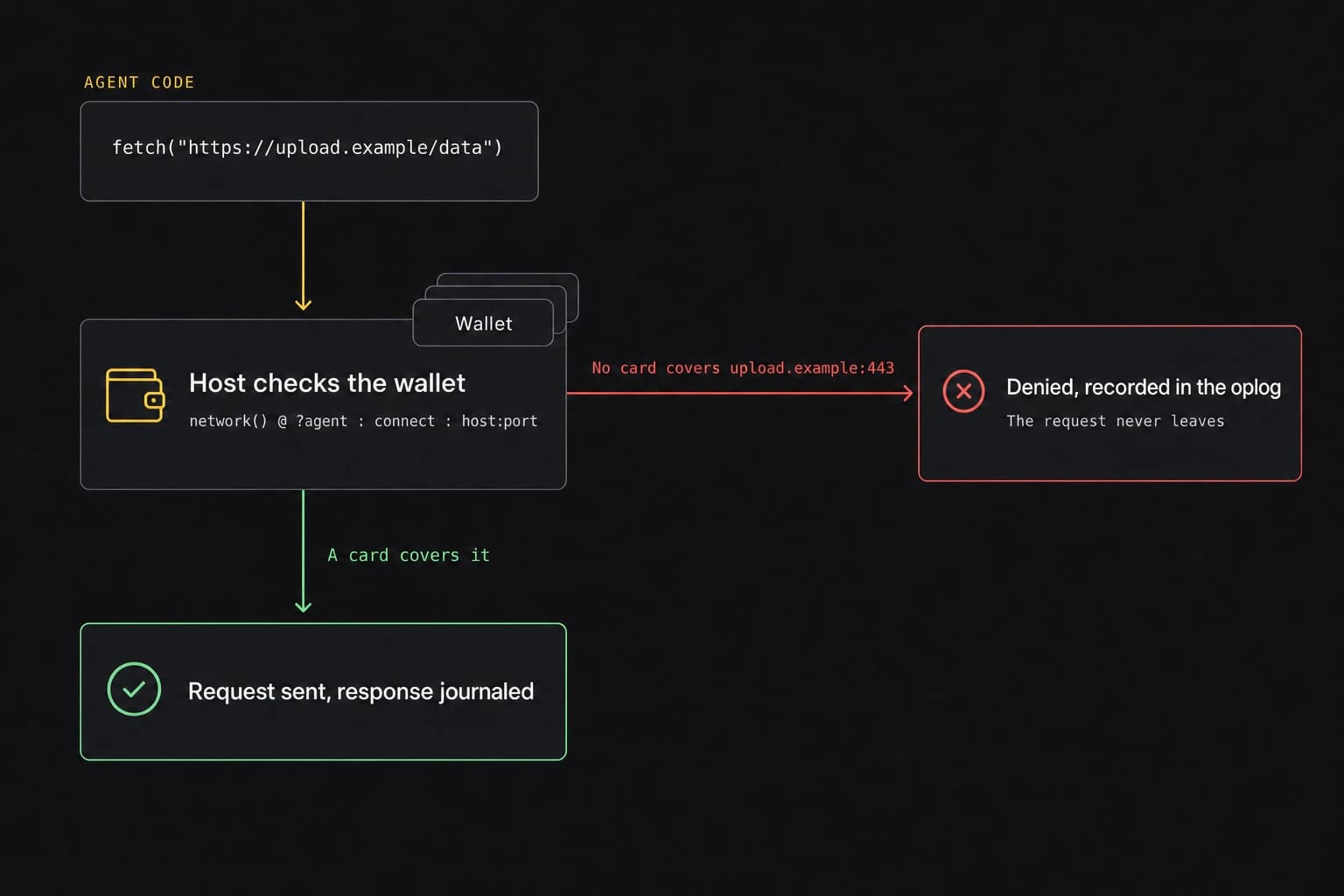
Task: Click the network() @ ?agent connect text
Action: click(363, 421)
